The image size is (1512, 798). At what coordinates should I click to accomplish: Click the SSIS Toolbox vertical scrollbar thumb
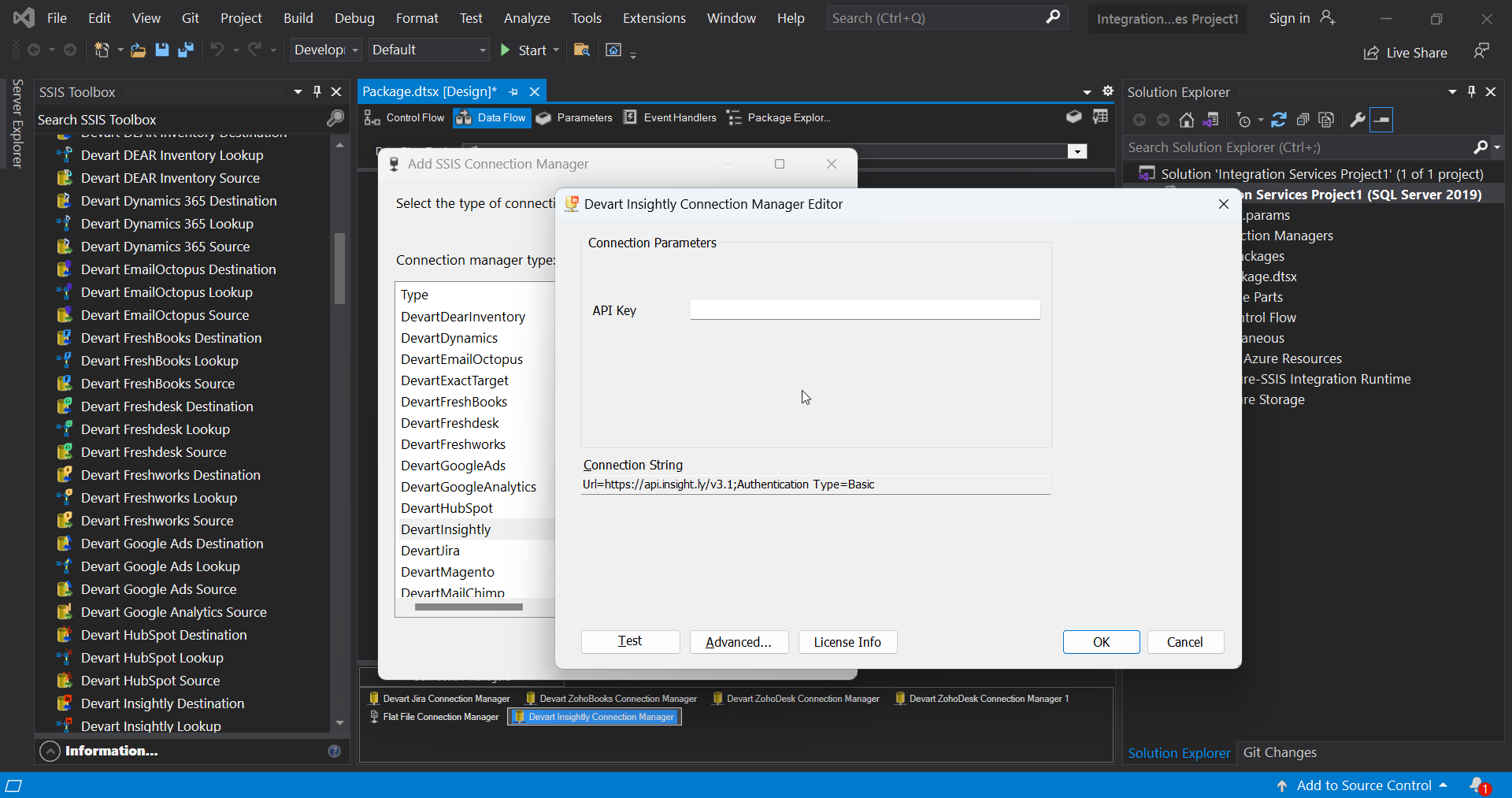339,268
